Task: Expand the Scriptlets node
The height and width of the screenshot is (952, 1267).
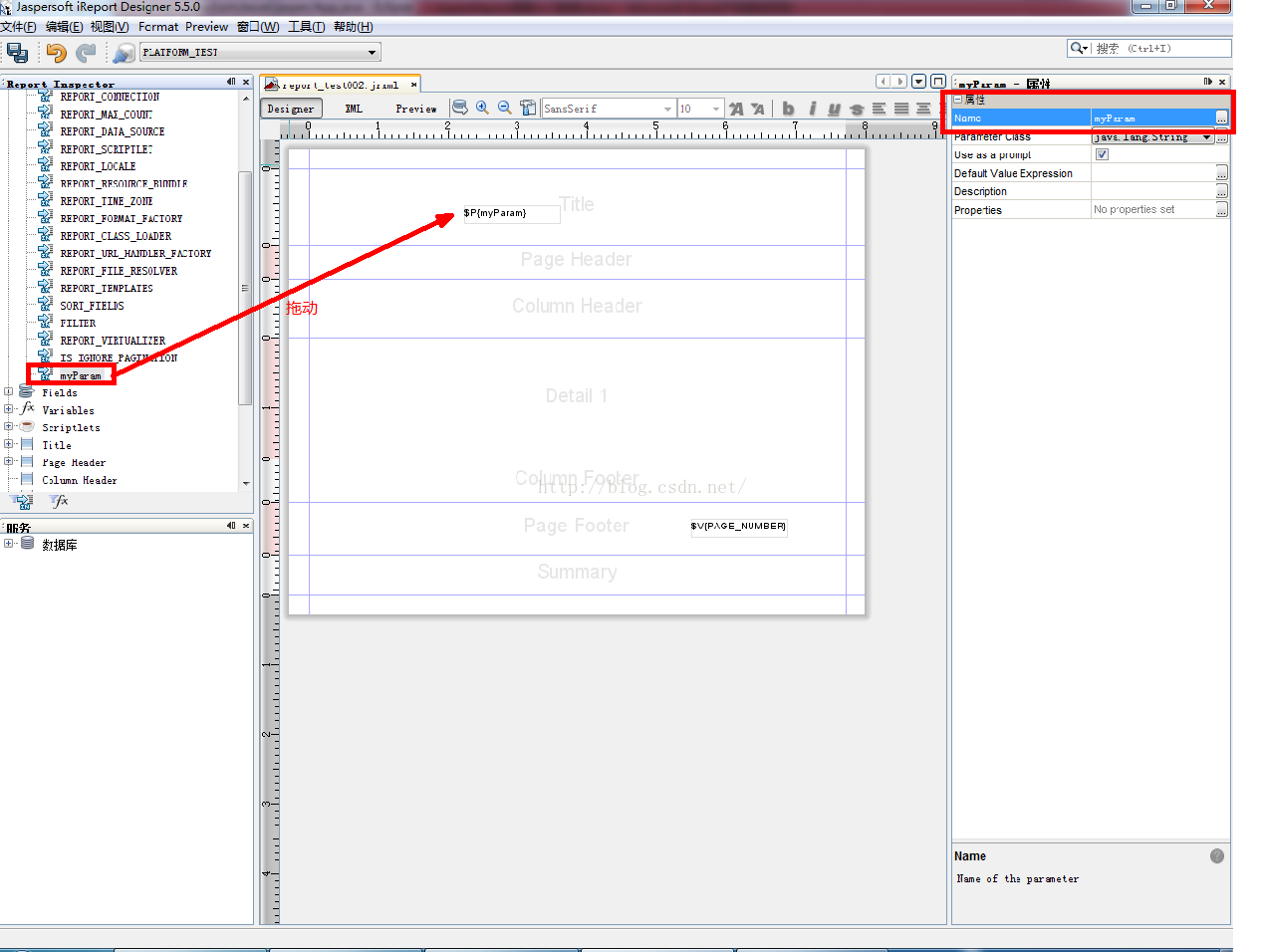Action: (9, 427)
